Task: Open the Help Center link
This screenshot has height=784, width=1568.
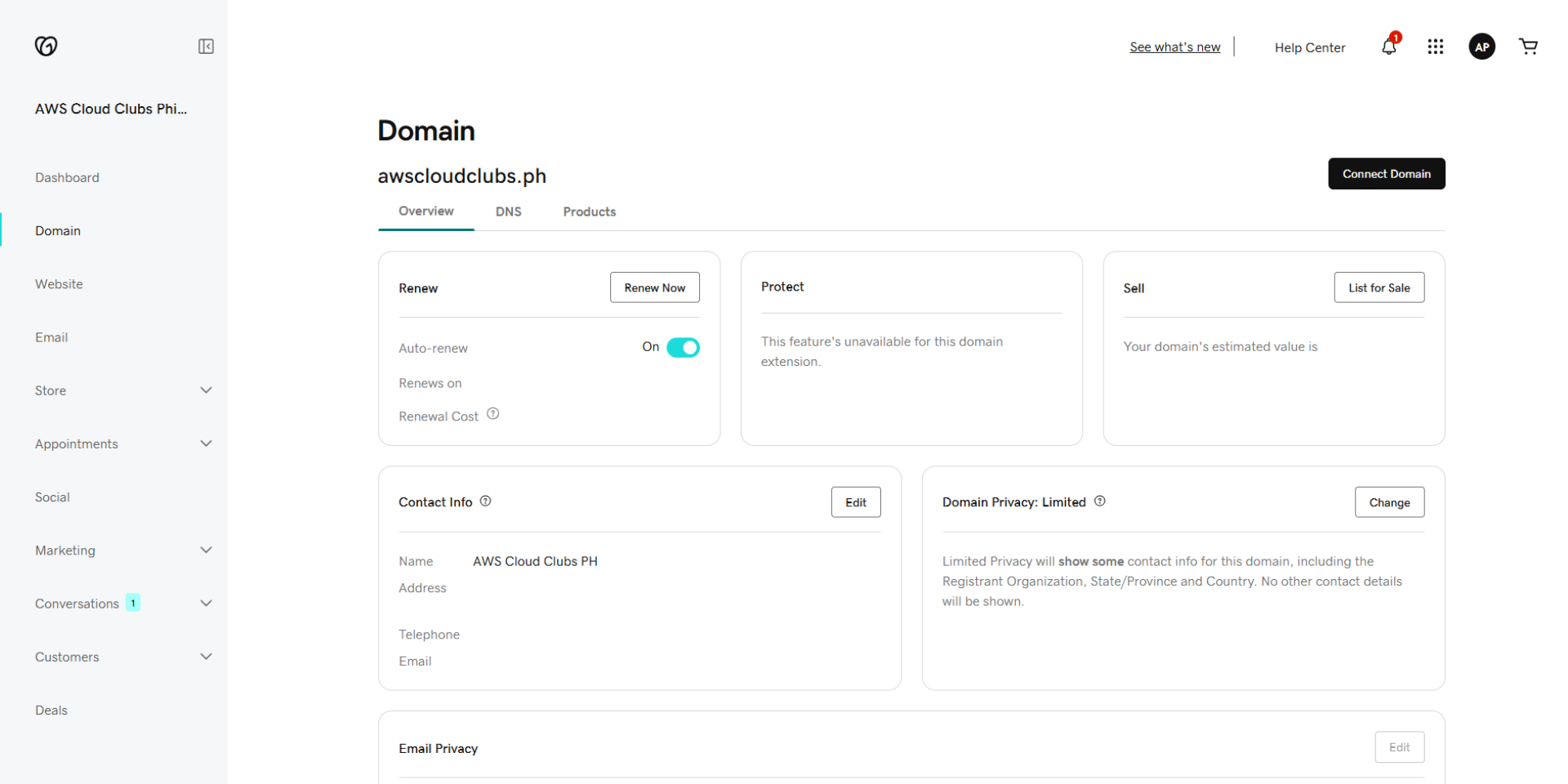Action: click(1310, 47)
